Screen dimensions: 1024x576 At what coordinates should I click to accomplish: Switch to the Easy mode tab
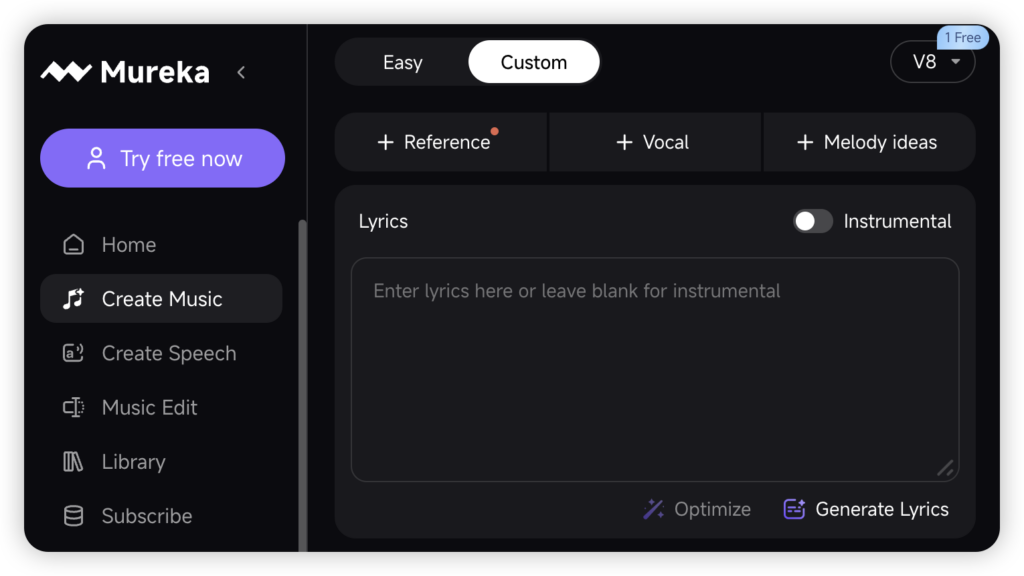[x=402, y=62]
